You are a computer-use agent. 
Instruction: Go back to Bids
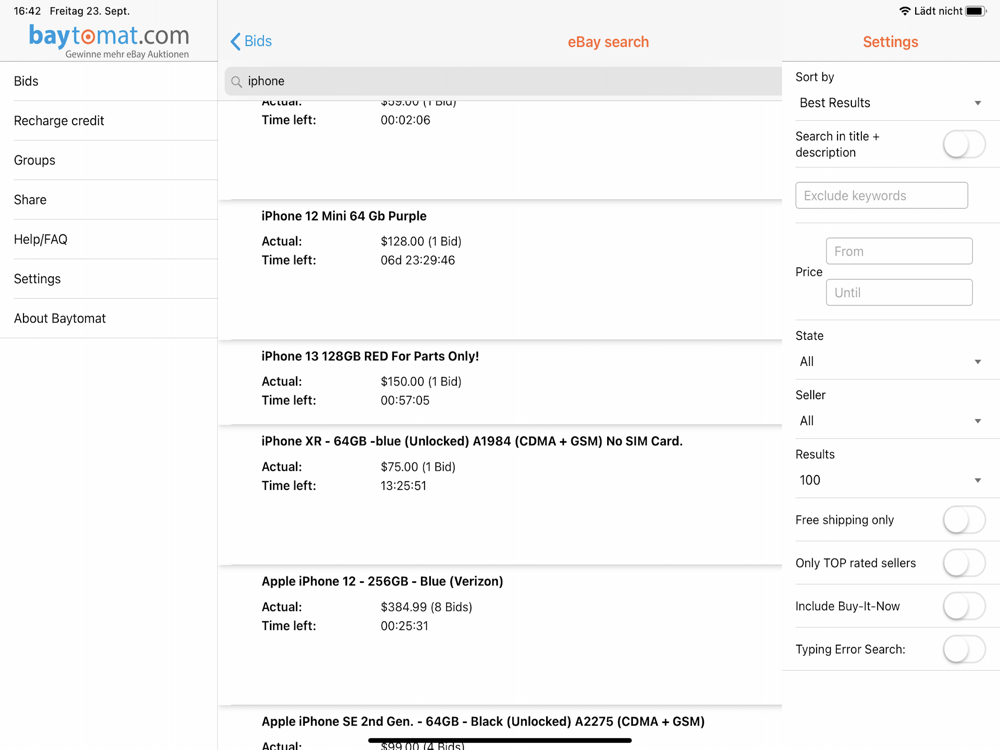pos(251,41)
